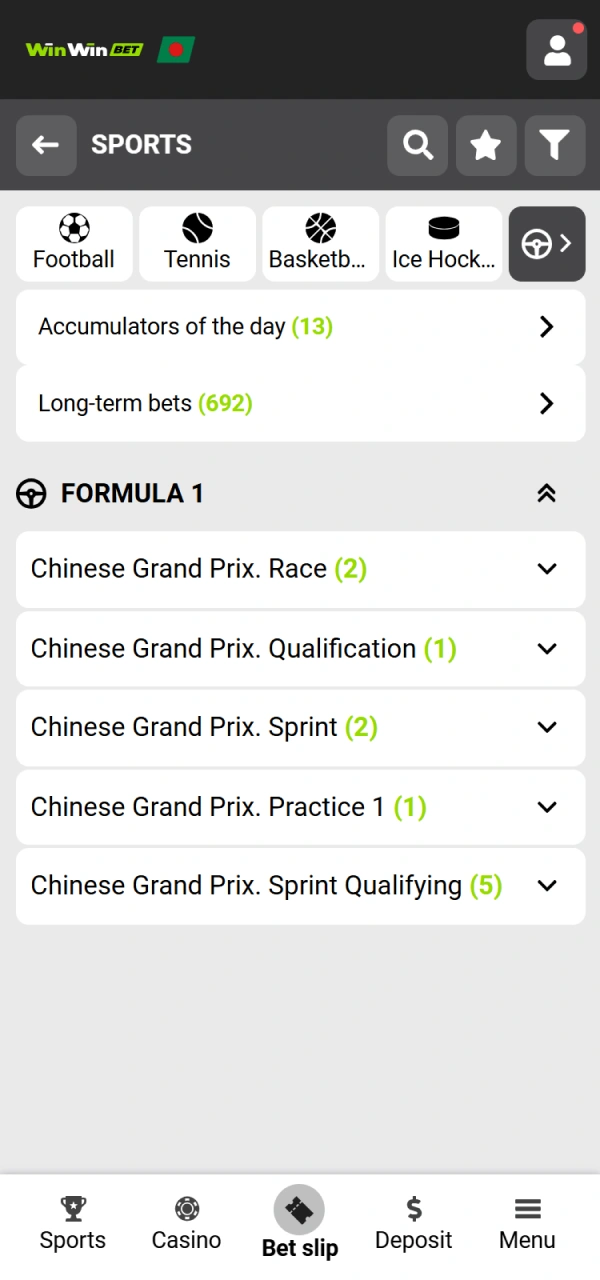Expand Chinese Grand Prix. Sprint Qualifying markets
The width and height of the screenshot is (600, 1280).
[300, 885]
